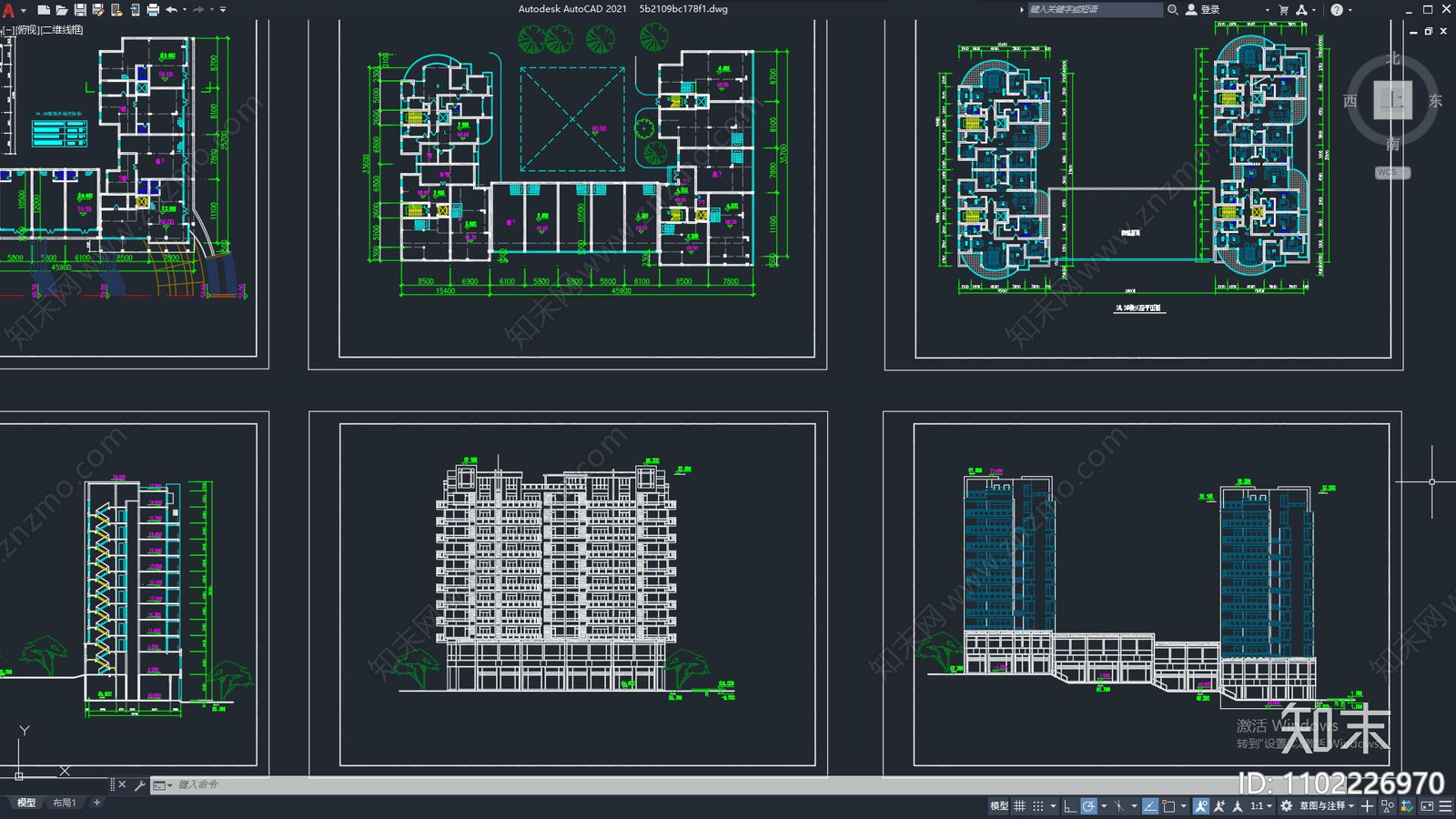Expand the application menu arrow beside logo
Image resolution: width=1456 pixels, height=819 pixels.
24,10
